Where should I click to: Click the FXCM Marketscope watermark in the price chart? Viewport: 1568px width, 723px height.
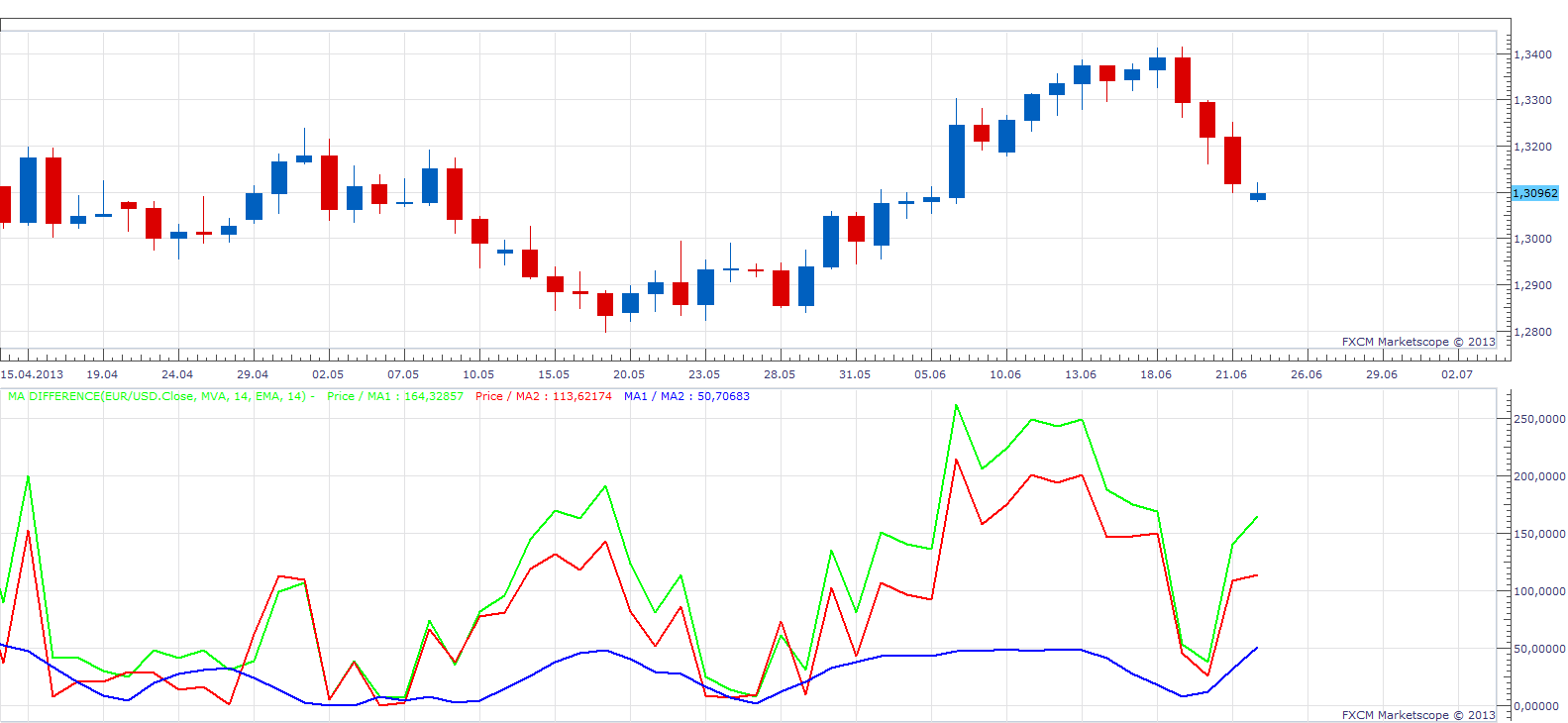(1418, 342)
